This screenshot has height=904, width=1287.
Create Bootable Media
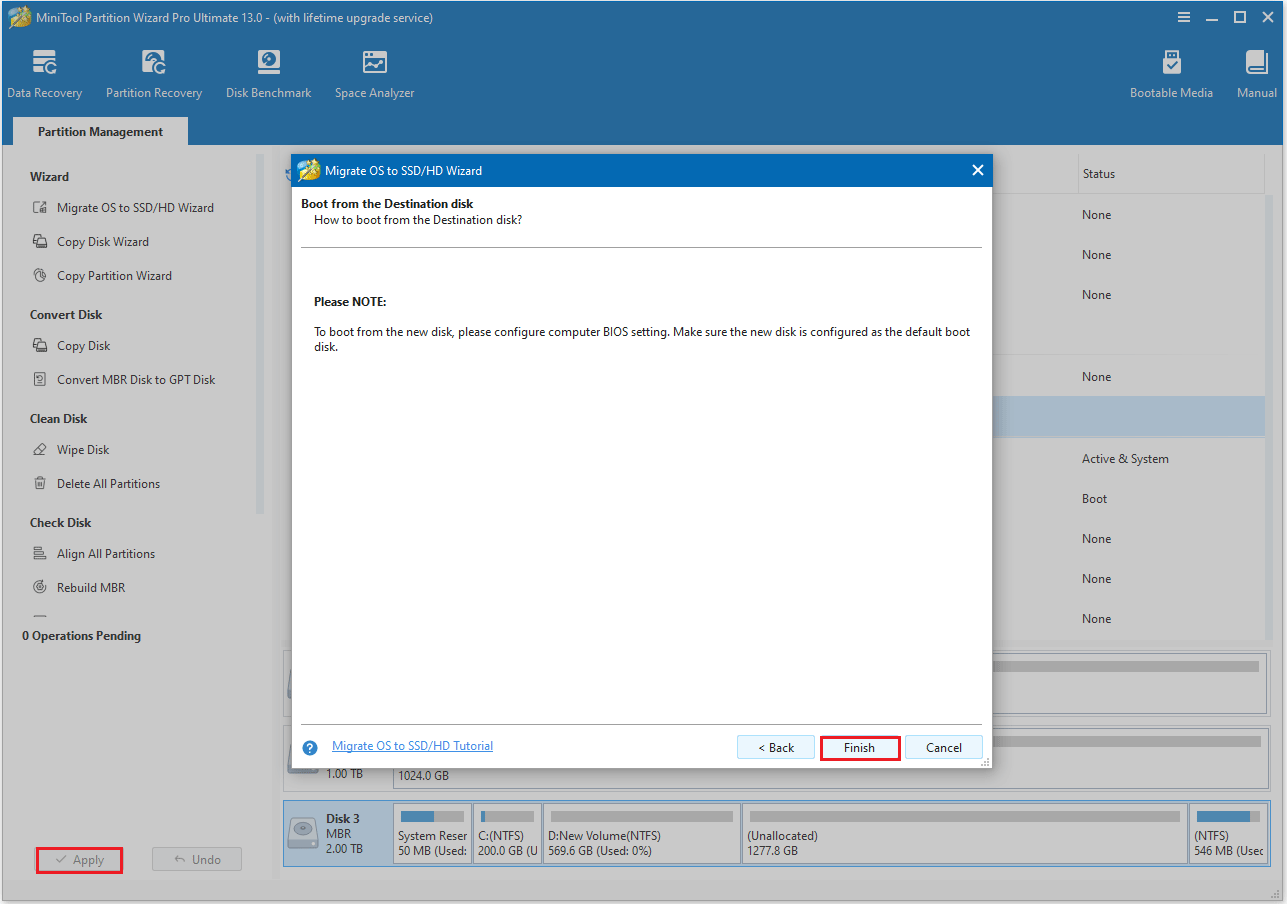point(1171,70)
